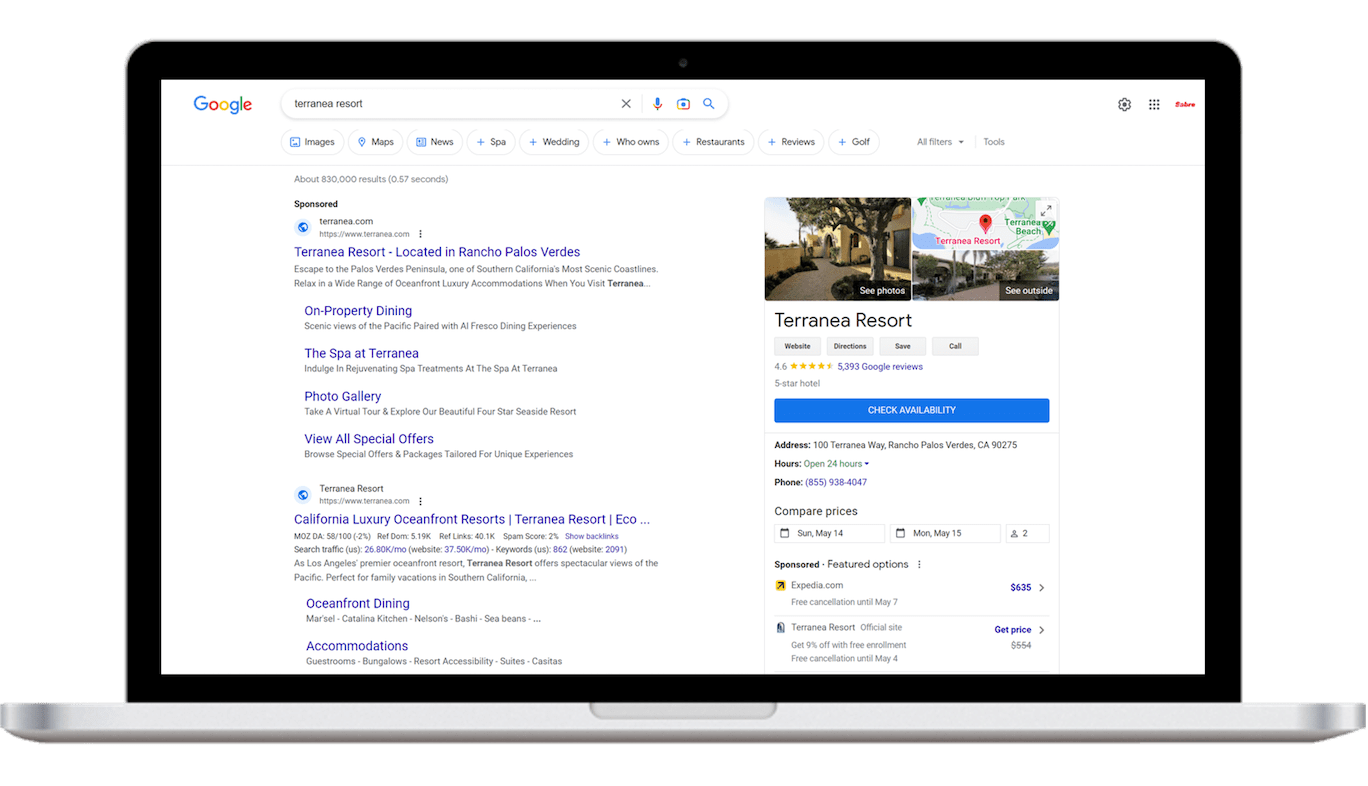Click the Website button
1368x786 pixels.
(x=797, y=346)
